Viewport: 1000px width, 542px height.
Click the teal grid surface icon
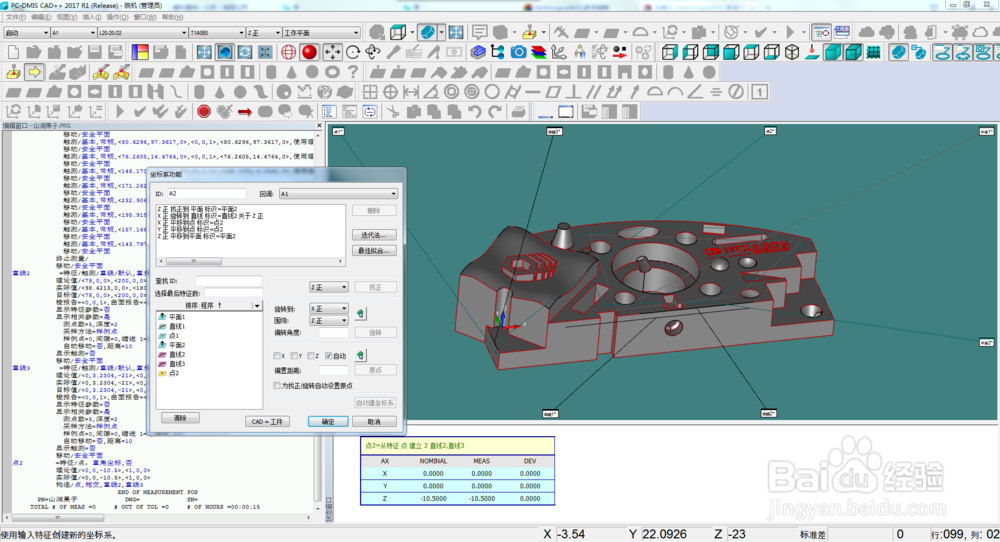click(873, 52)
